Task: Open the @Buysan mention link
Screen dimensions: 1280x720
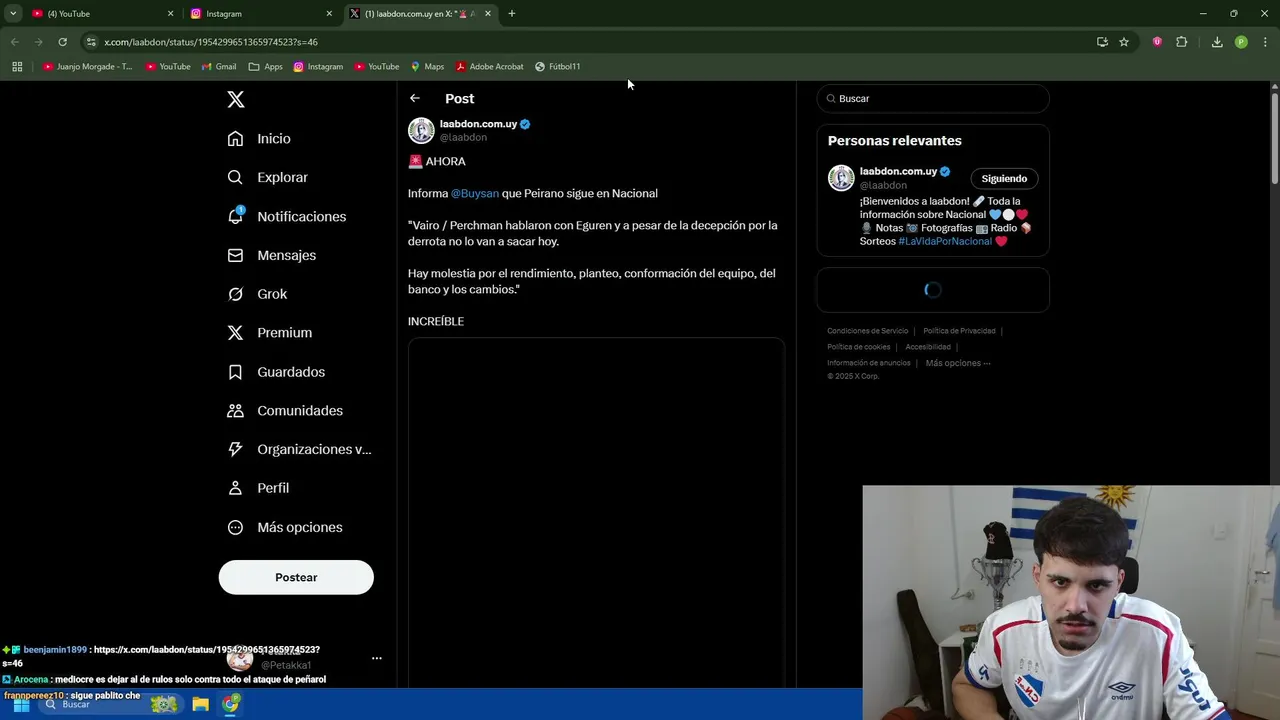Action: tap(475, 193)
